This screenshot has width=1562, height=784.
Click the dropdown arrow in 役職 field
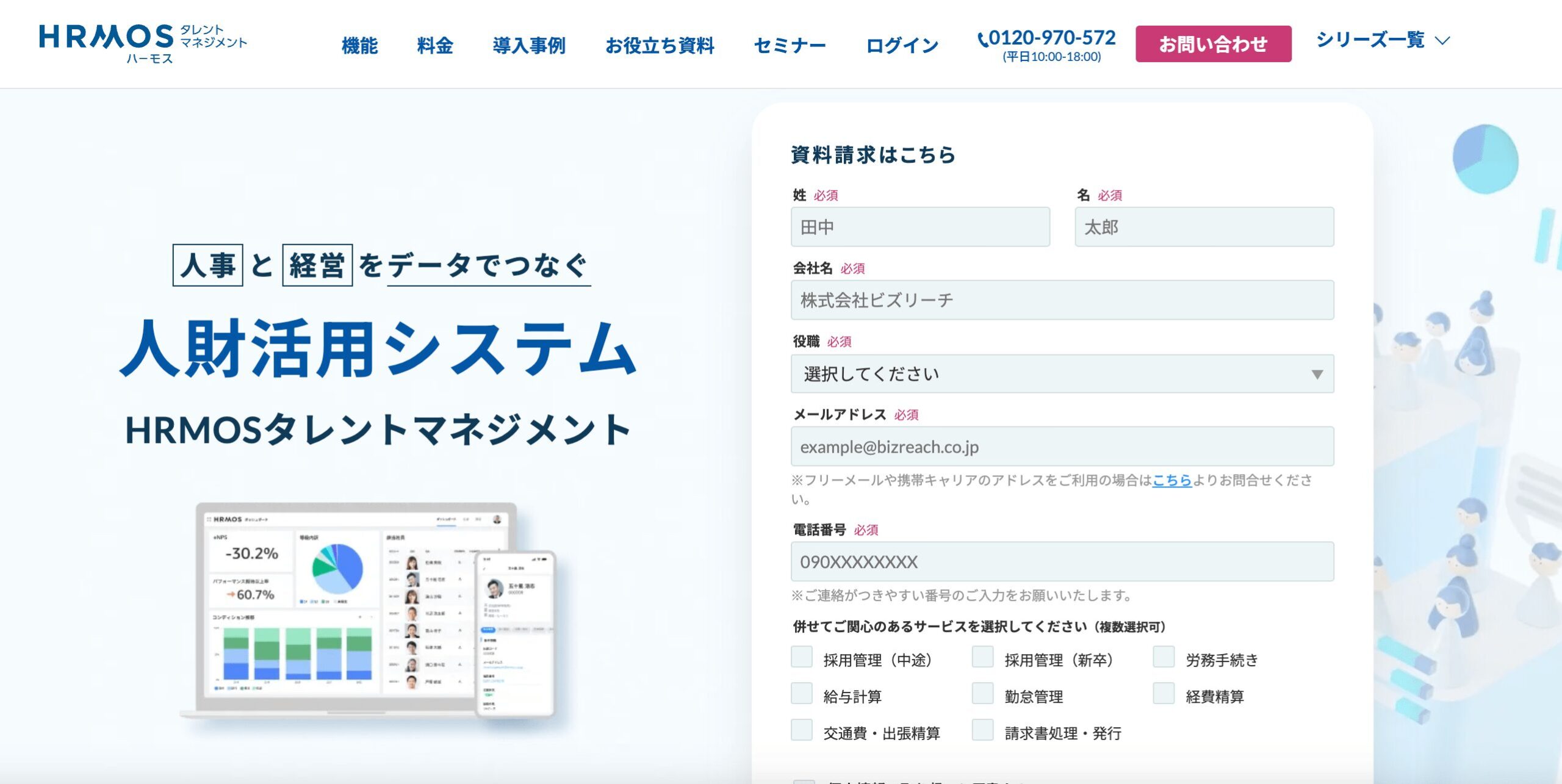click(x=1317, y=374)
